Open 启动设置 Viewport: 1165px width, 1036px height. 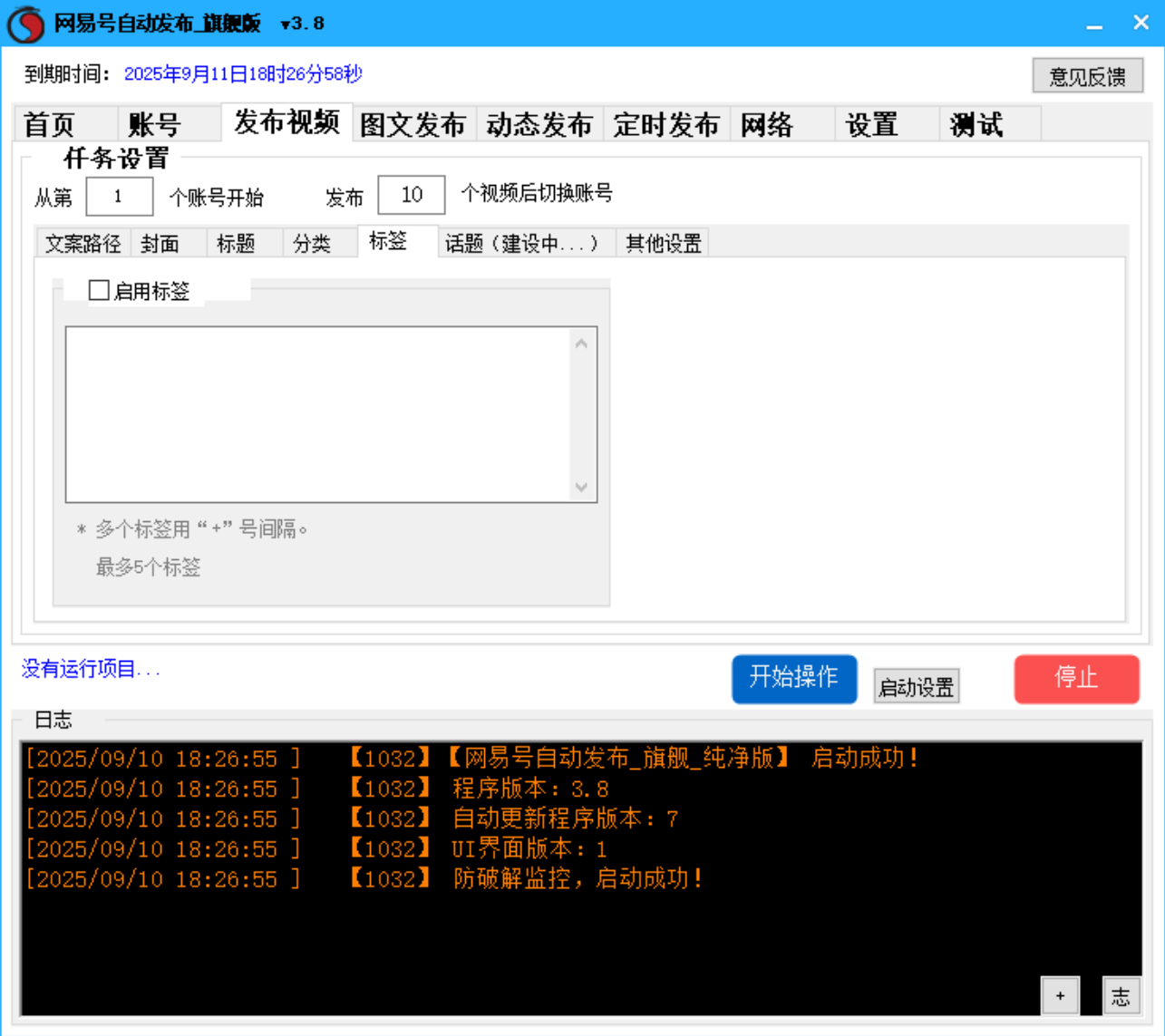click(x=916, y=686)
